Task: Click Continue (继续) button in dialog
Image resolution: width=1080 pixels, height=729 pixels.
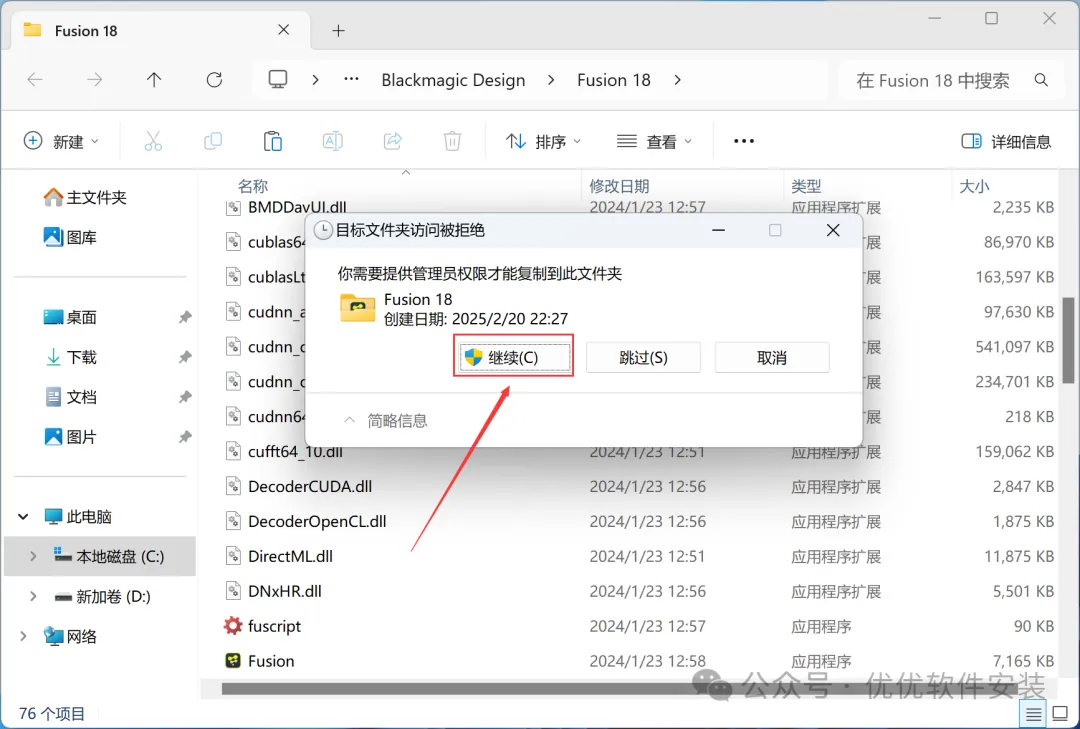Action: tap(514, 358)
